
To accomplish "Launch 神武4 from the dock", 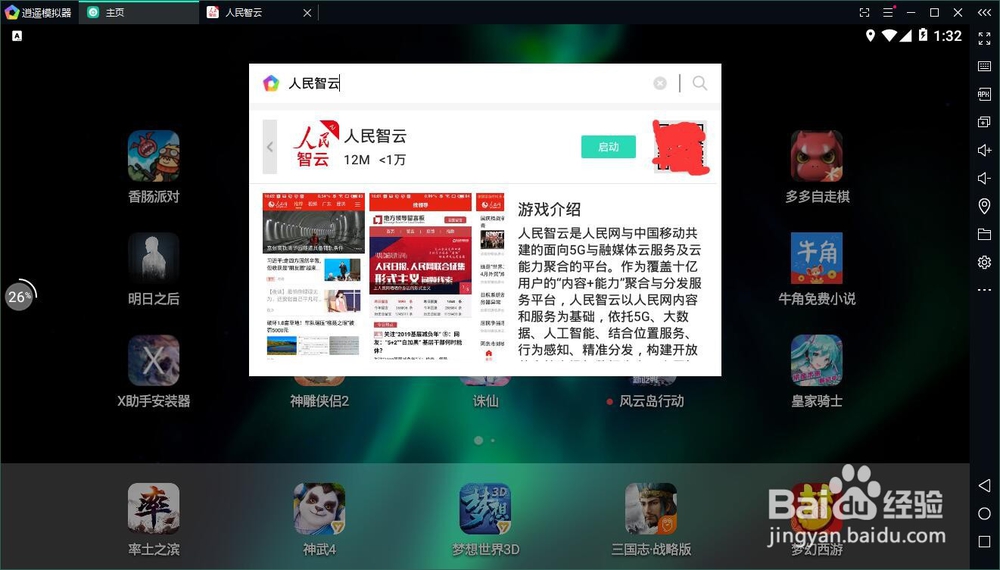I will 319,508.
